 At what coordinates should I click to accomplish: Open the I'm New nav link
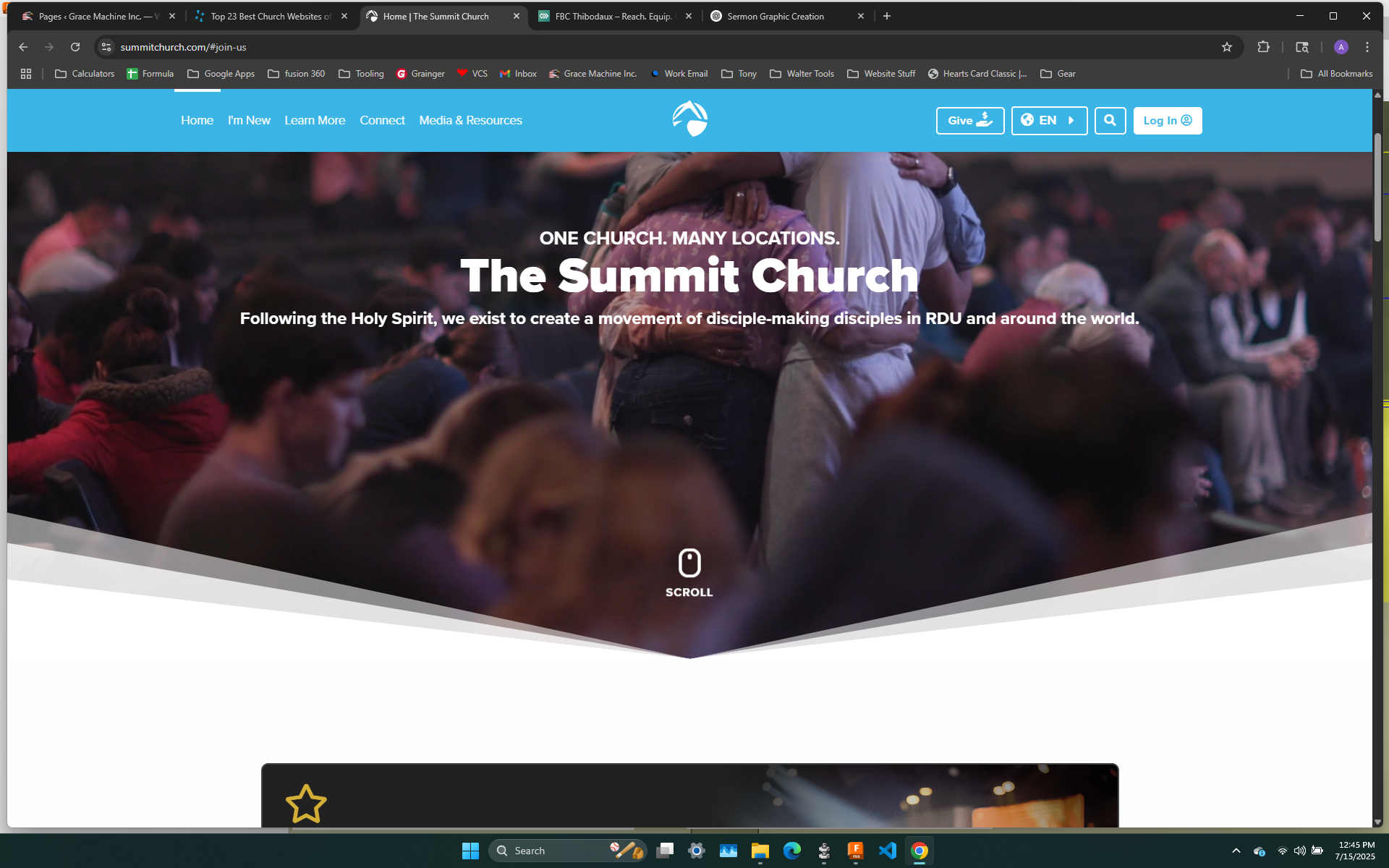tap(249, 121)
